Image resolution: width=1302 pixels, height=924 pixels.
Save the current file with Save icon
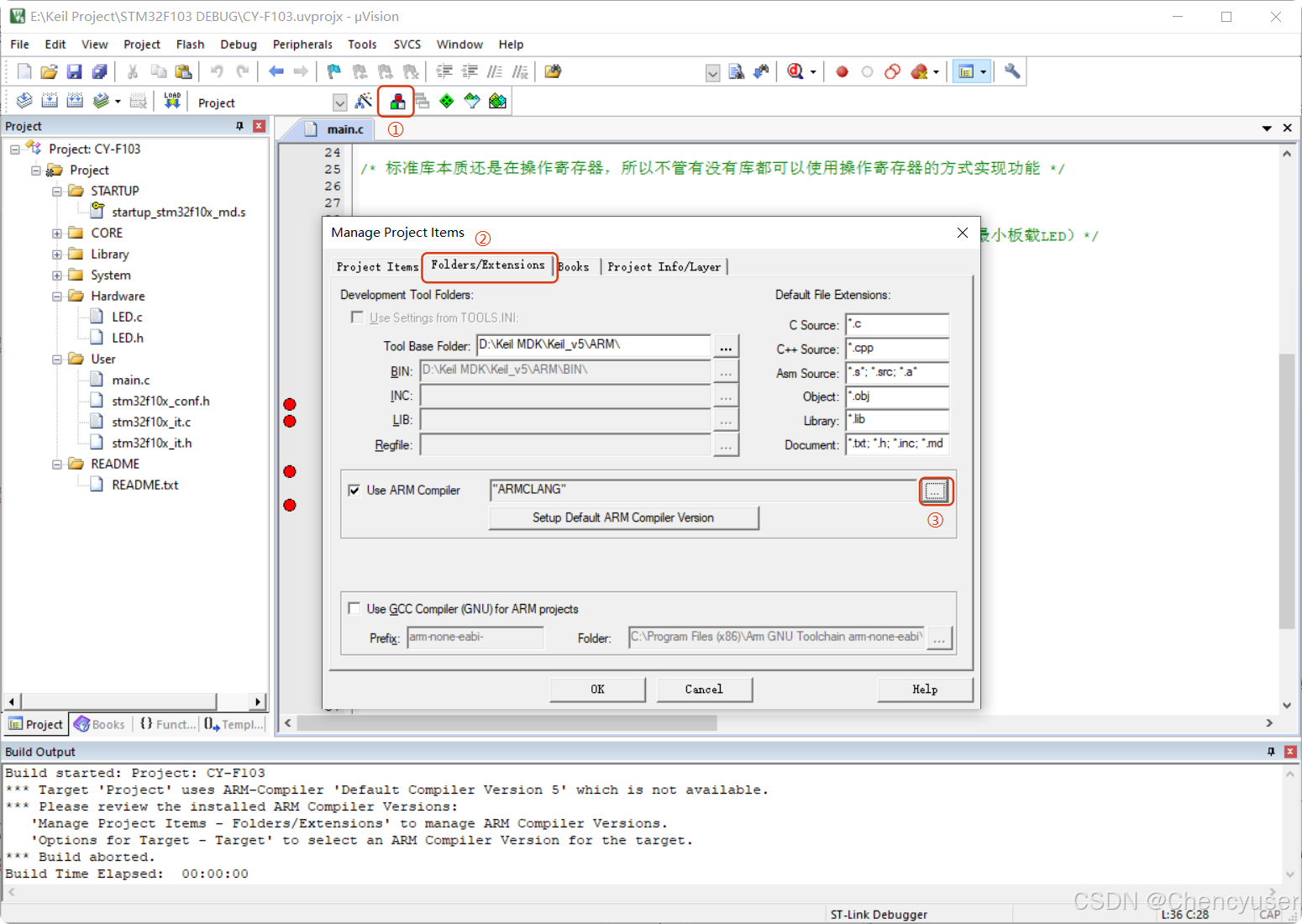[74, 72]
